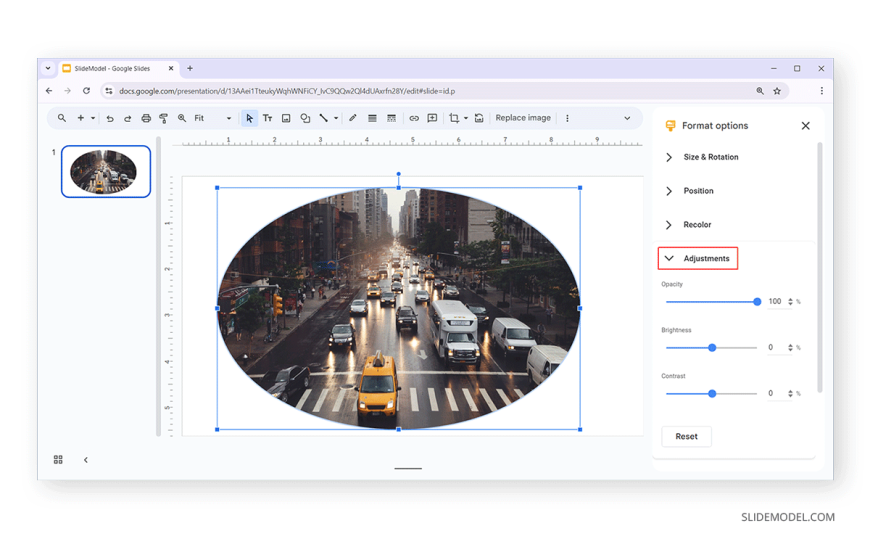Expand the Recolor section
Image resolution: width=870 pixels, height=539 pixels.
pyautogui.click(x=688, y=225)
